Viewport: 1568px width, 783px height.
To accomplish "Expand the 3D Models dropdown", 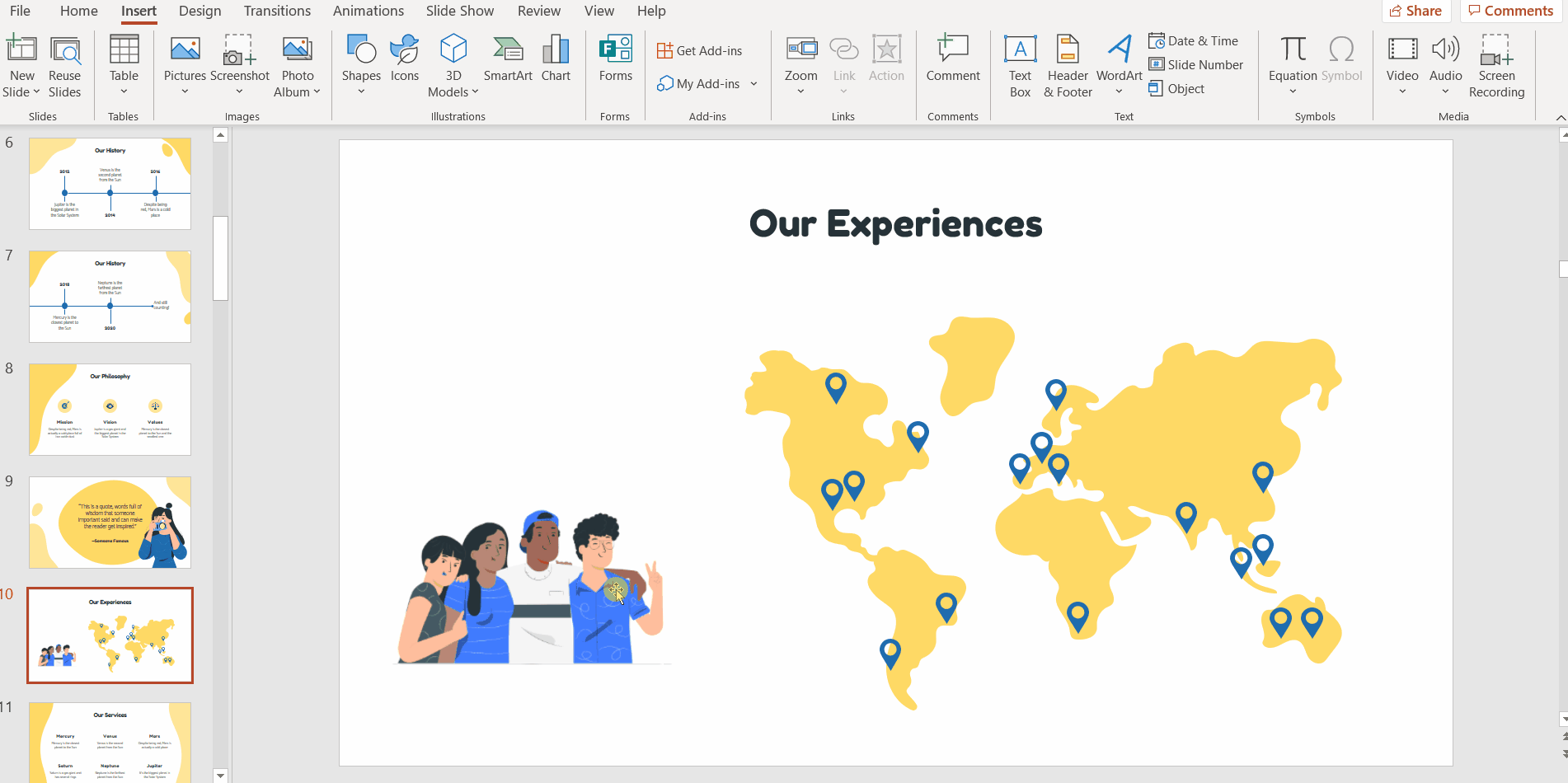I will [475, 92].
